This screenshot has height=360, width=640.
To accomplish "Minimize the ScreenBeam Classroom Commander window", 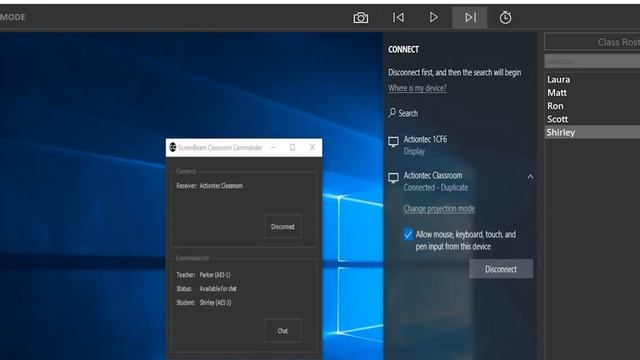I will (x=273, y=147).
